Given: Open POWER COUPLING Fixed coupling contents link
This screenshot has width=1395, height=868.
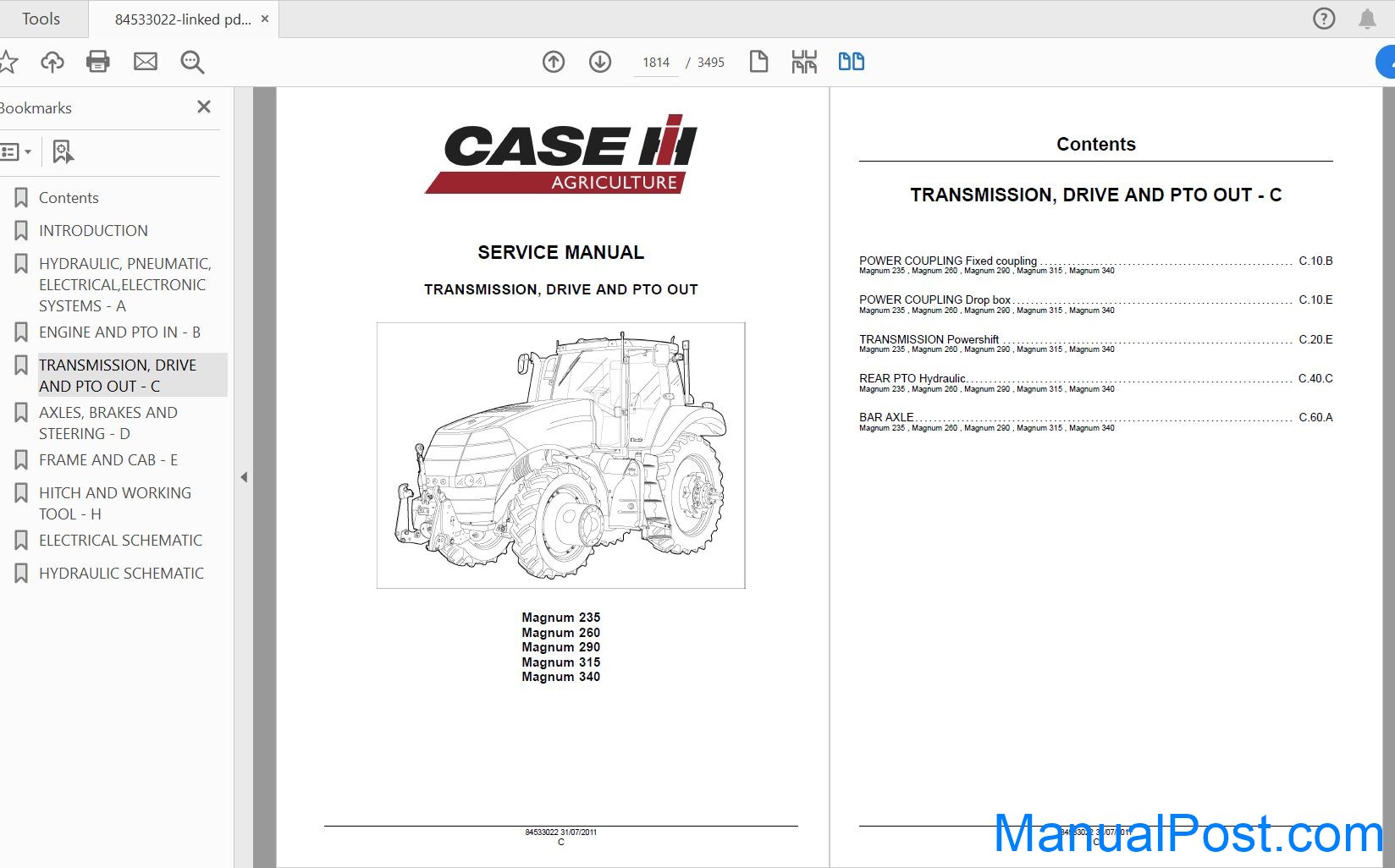Looking at the screenshot, I should tap(948, 261).
